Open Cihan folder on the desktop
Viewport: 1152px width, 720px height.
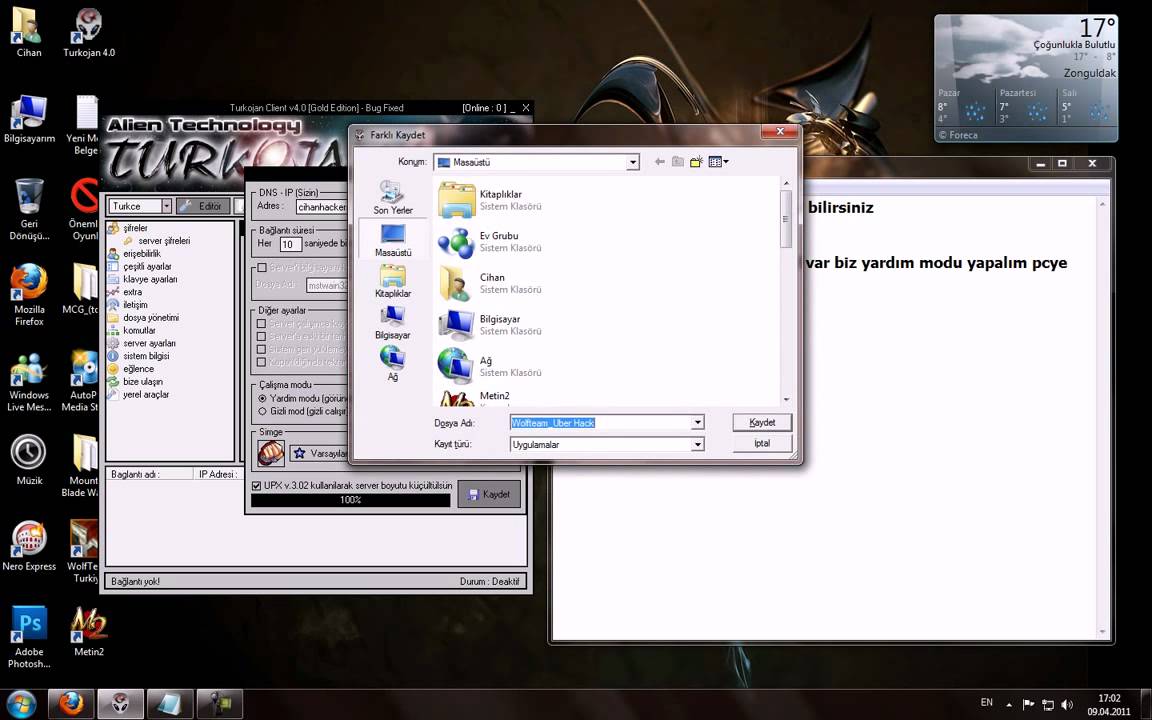pos(29,32)
